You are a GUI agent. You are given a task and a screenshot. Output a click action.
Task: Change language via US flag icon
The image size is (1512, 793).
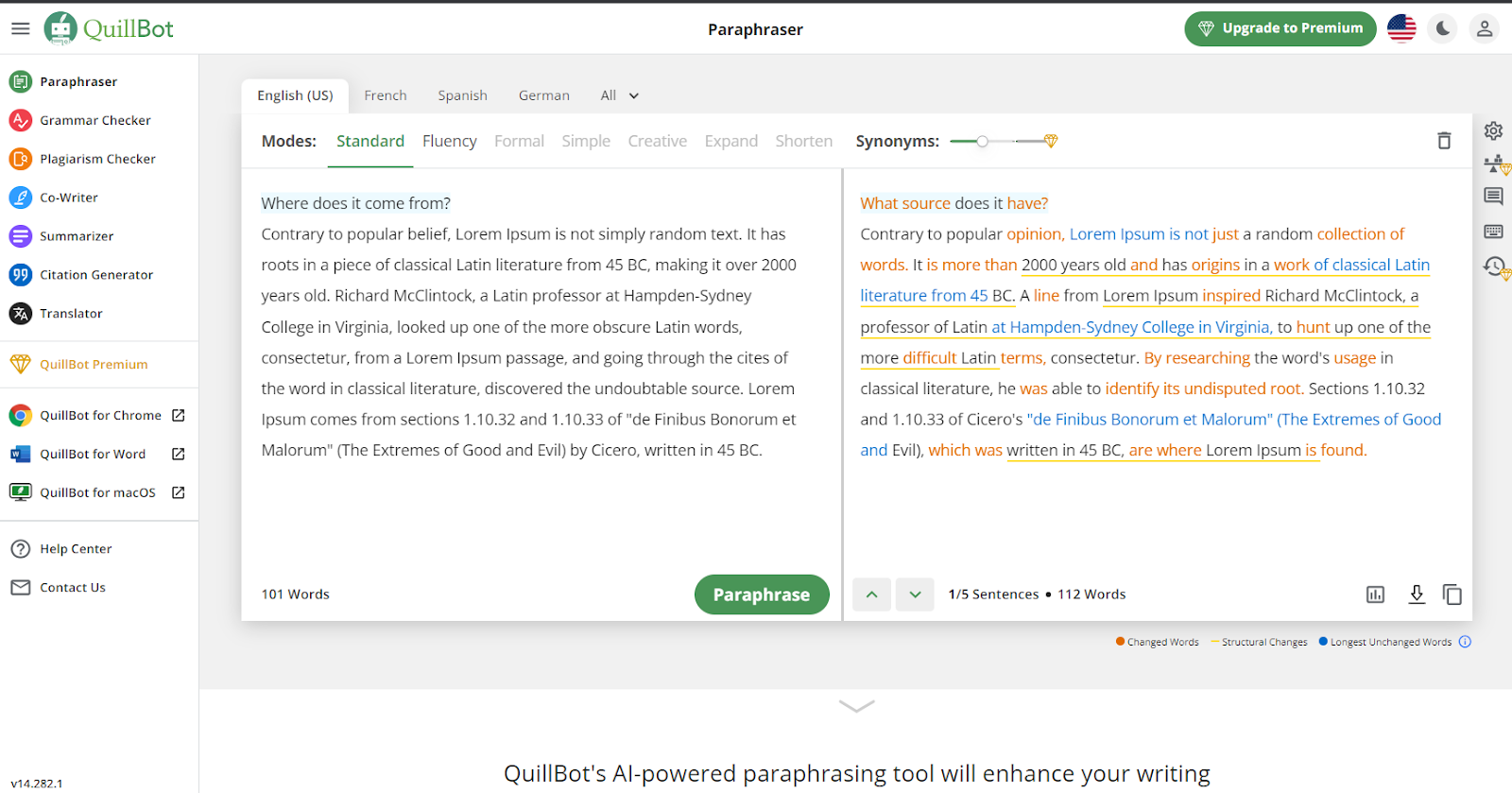coord(1401,28)
